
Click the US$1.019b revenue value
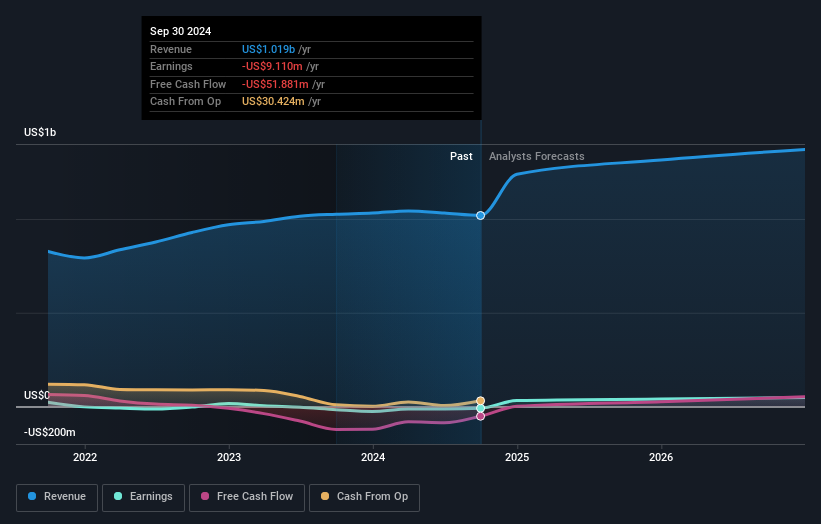[268, 49]
